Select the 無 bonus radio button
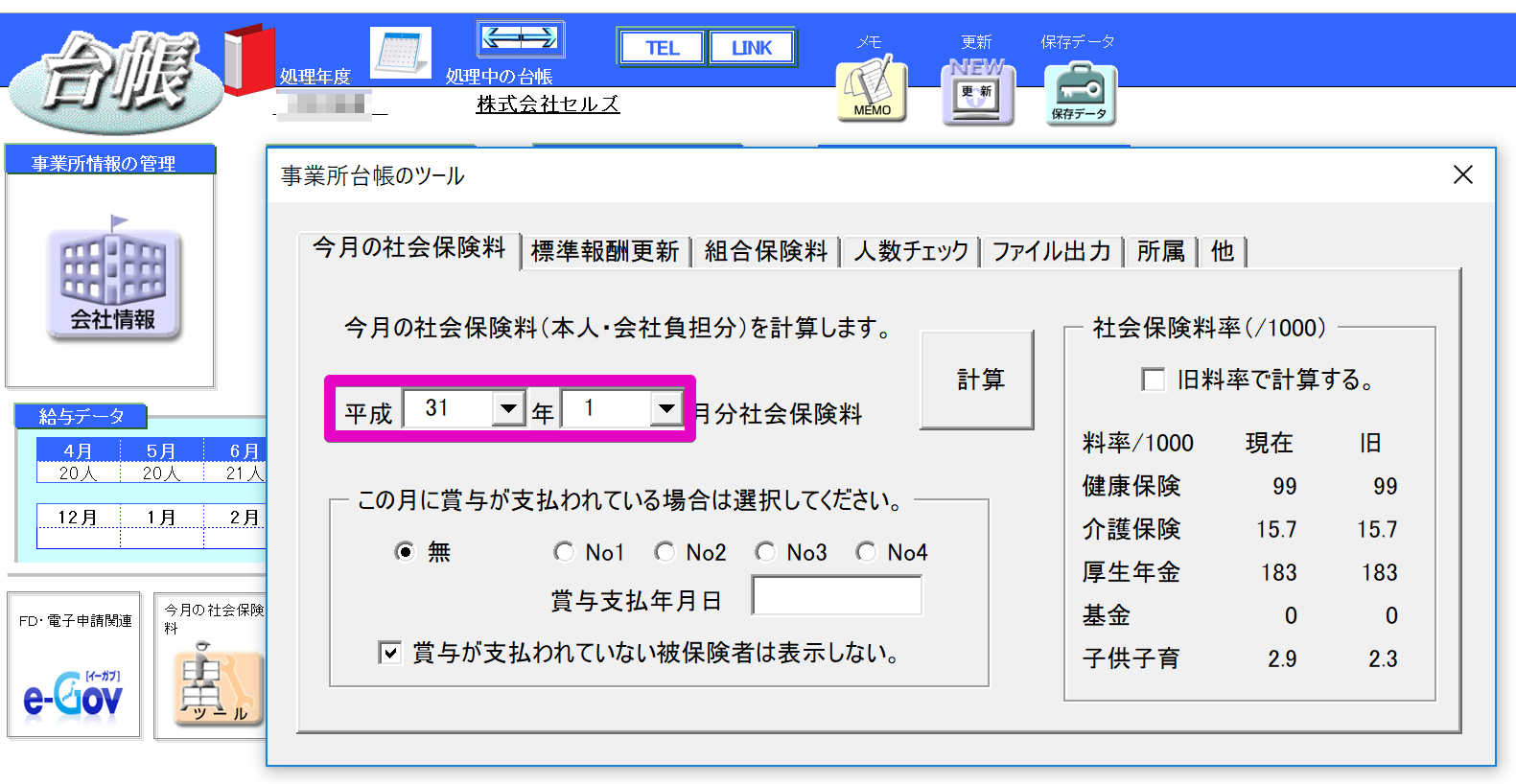The image size is (1516, 784). 405,552
